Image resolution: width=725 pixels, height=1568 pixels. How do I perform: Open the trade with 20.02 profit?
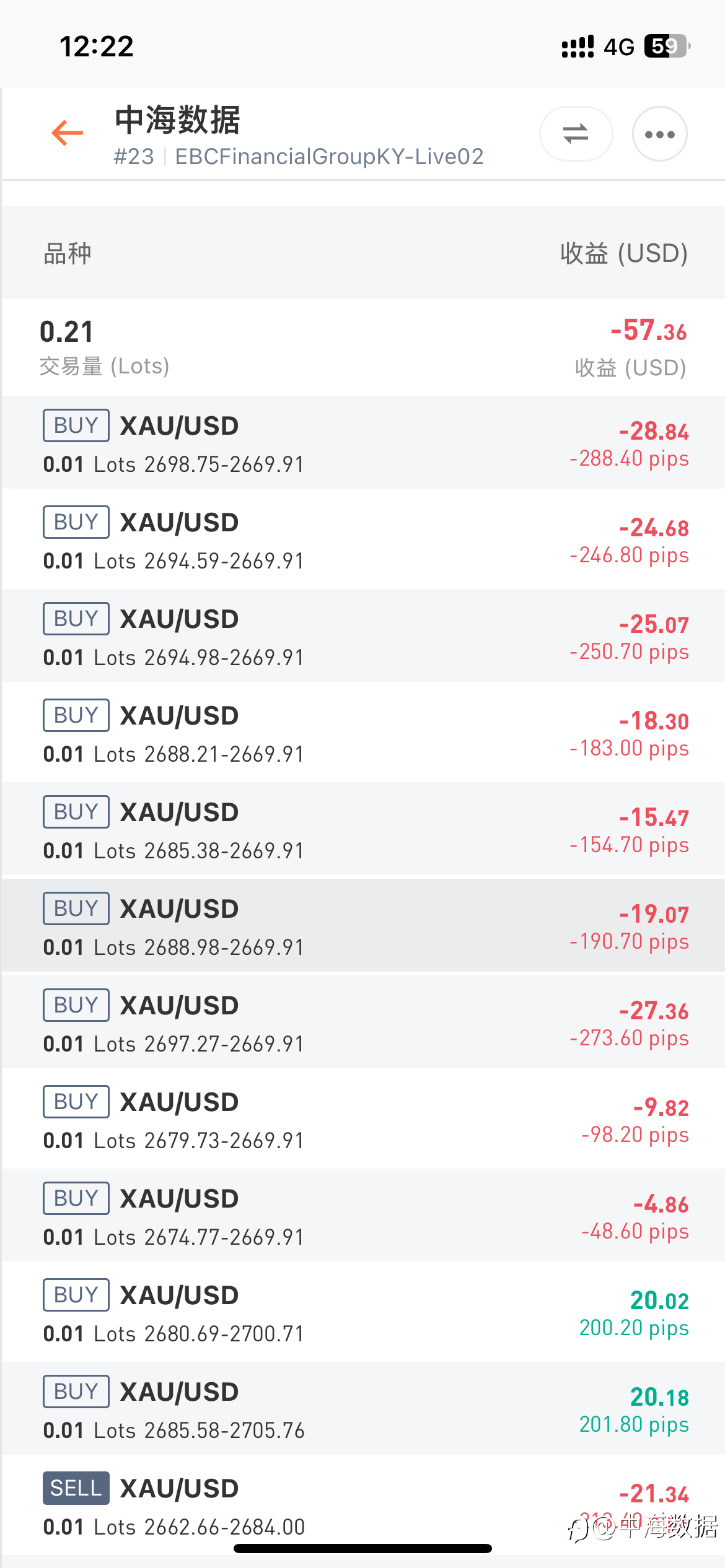pos(362,1313)
